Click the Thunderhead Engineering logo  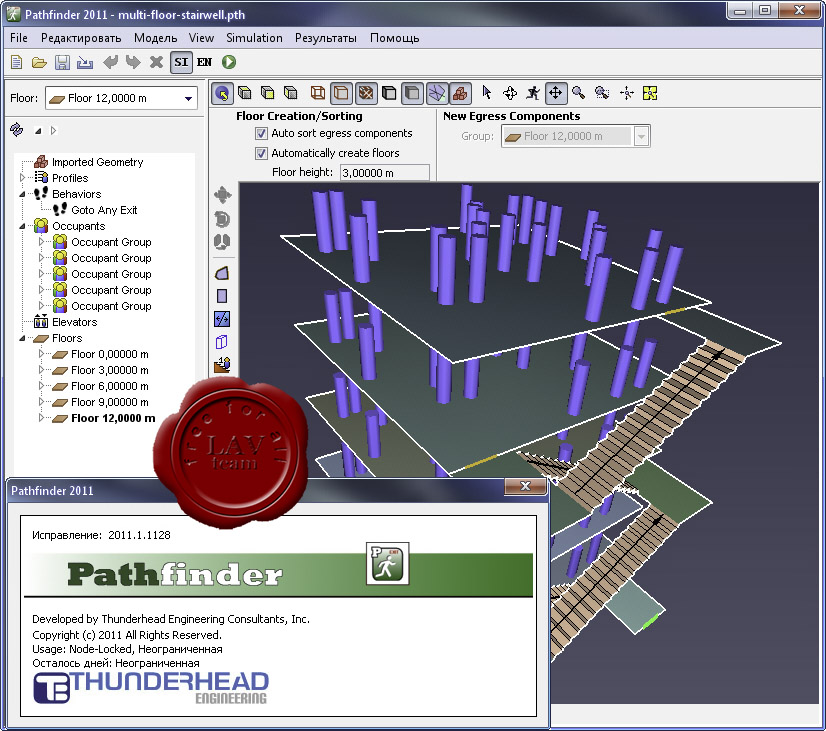tap(151, 688)
